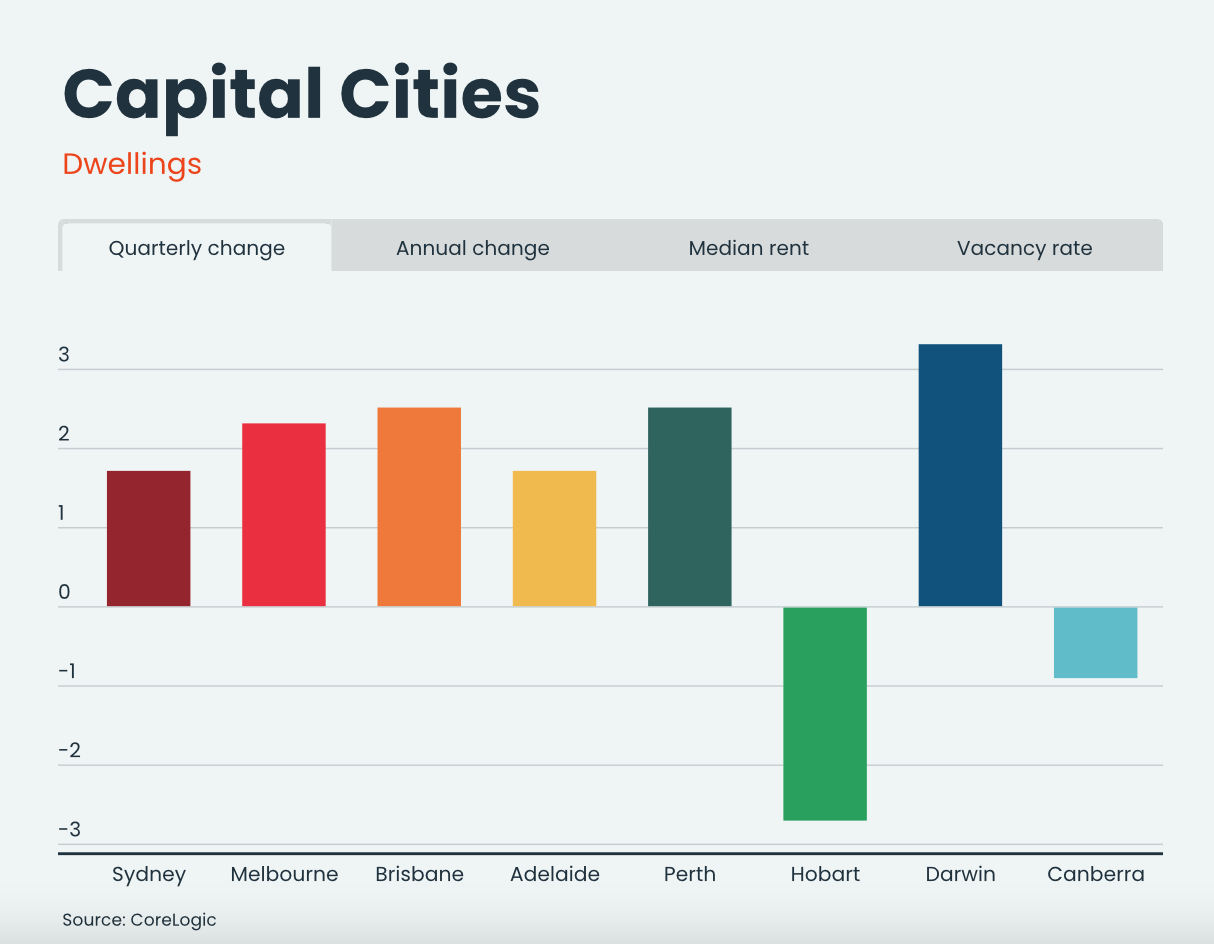Select the orange Brisbane bar
Screen dimensions: 1214x944
pyautogui.click(x=419, y=507)
